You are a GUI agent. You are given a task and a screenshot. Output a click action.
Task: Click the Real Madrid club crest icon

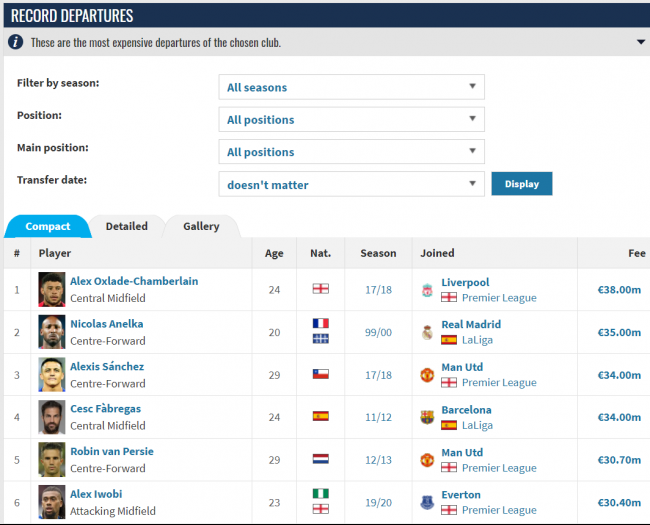pyautogui.click(x=427, y=332)
